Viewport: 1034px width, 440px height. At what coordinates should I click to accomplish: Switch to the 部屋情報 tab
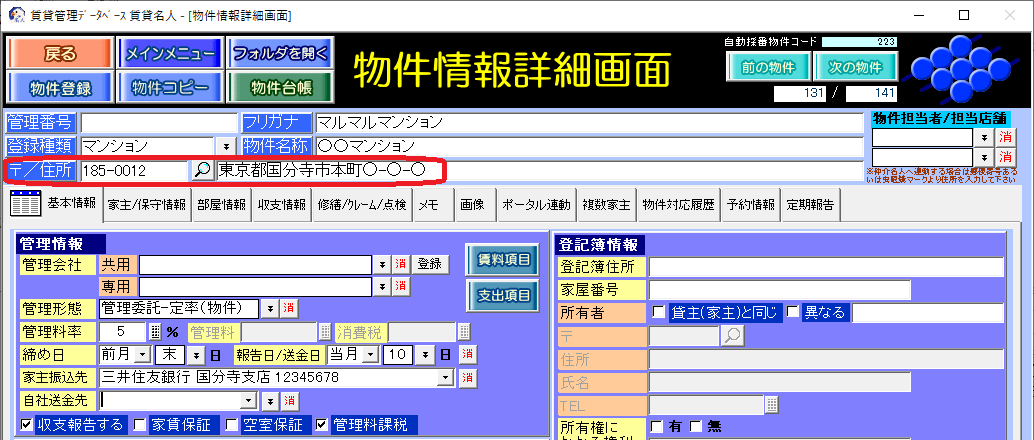(x=221, y=205)
